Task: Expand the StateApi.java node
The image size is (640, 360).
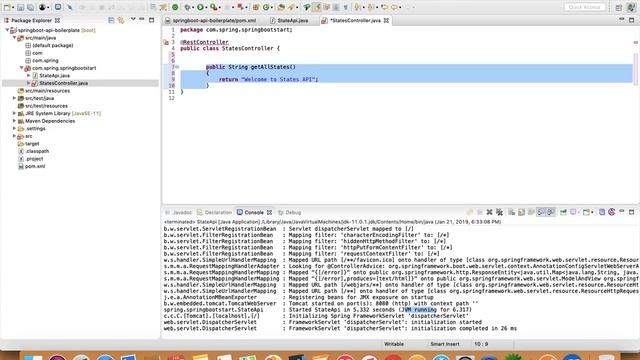Action: tap(29, 76)
